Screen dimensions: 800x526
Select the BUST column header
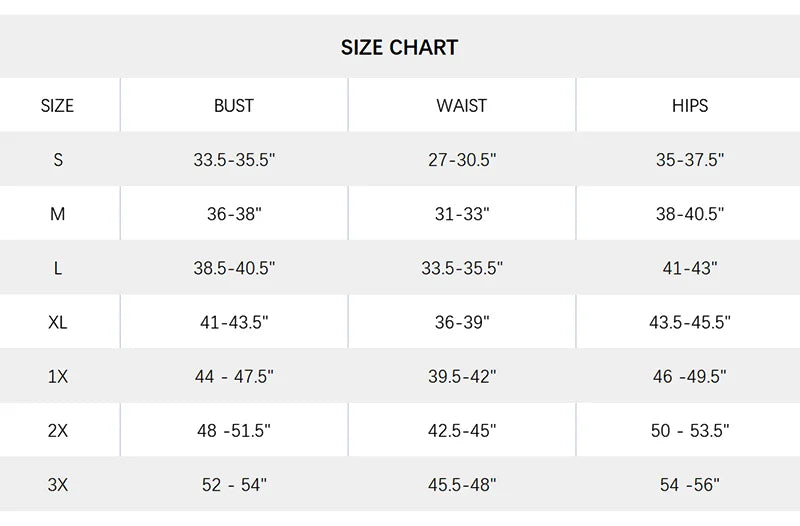tap(233, 105)
